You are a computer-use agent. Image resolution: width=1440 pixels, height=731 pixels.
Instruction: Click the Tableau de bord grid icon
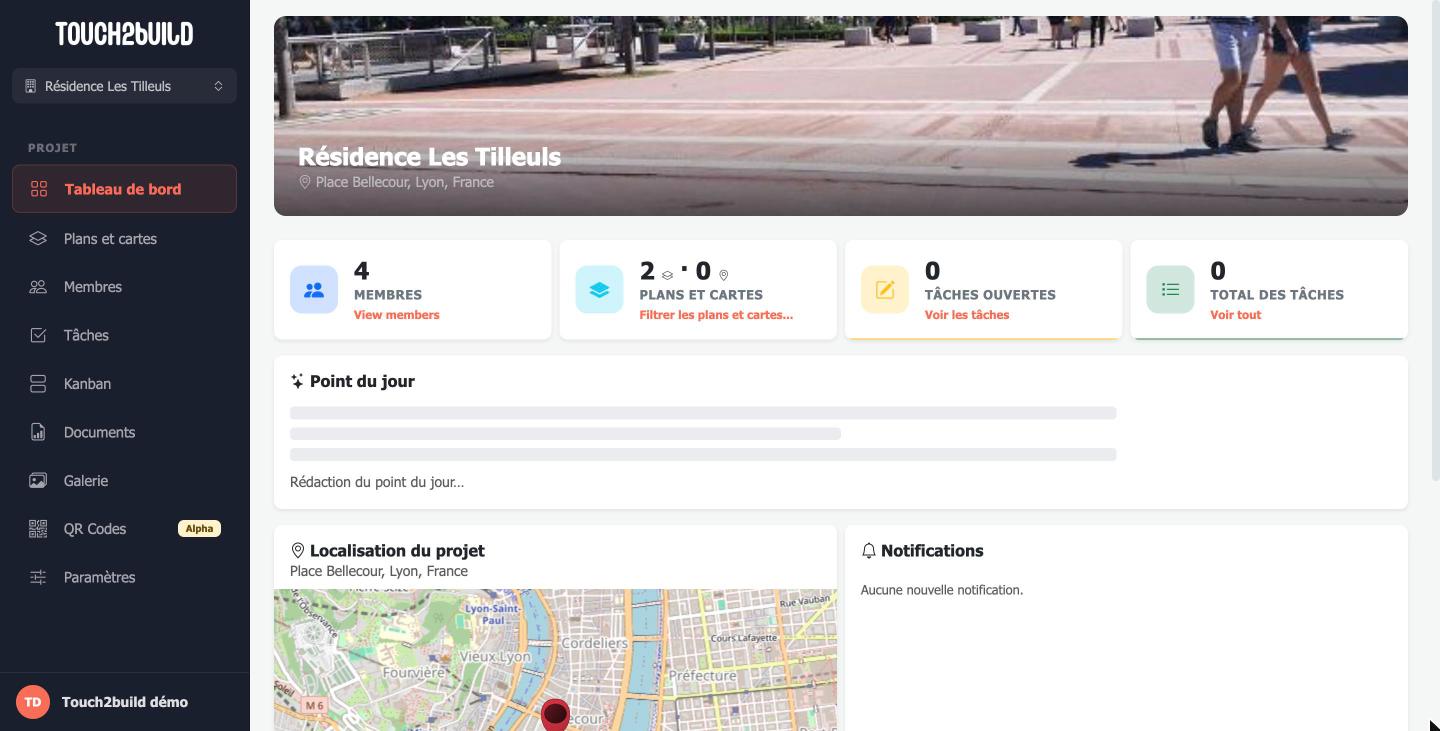[x=39, y=189]
